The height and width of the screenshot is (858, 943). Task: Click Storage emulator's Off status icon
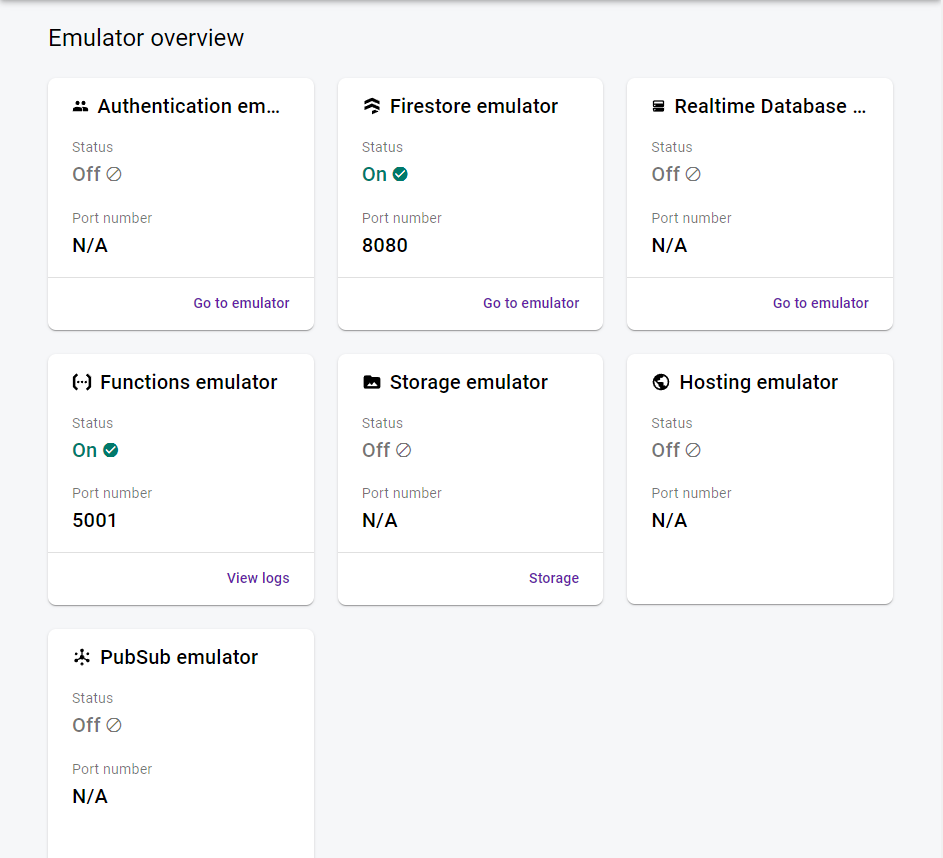(404, 450)
